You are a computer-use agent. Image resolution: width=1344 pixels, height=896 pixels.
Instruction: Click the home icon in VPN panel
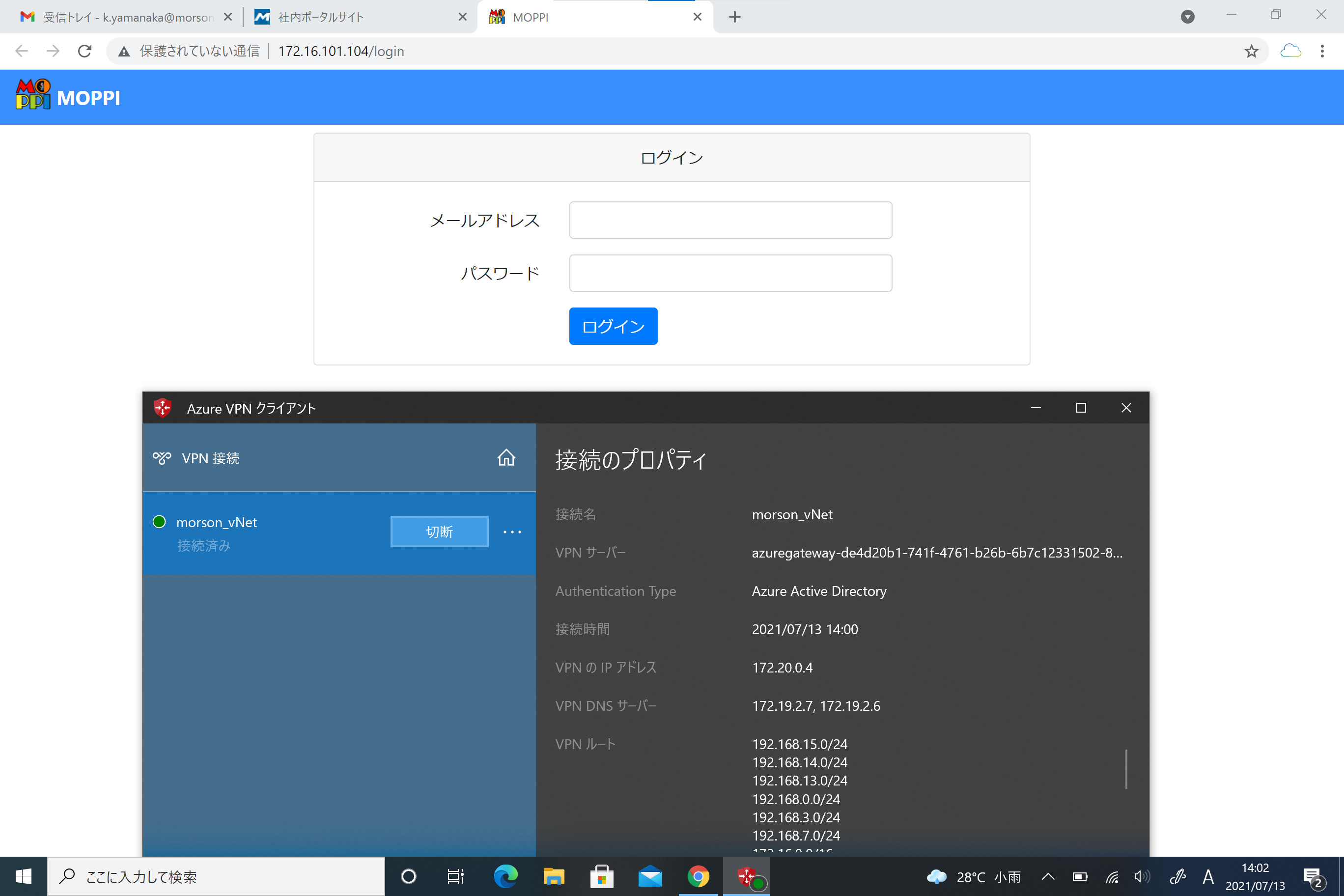(x=505, y=458)
